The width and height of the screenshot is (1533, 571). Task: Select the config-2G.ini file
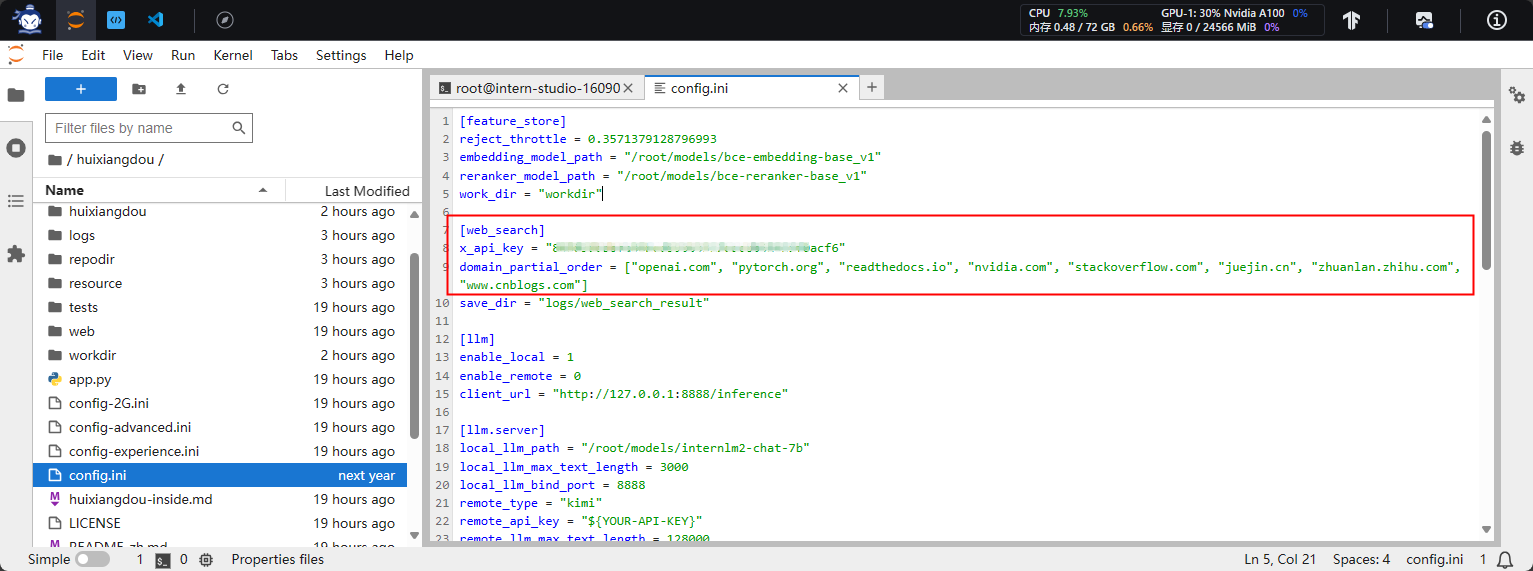[220, 403]
